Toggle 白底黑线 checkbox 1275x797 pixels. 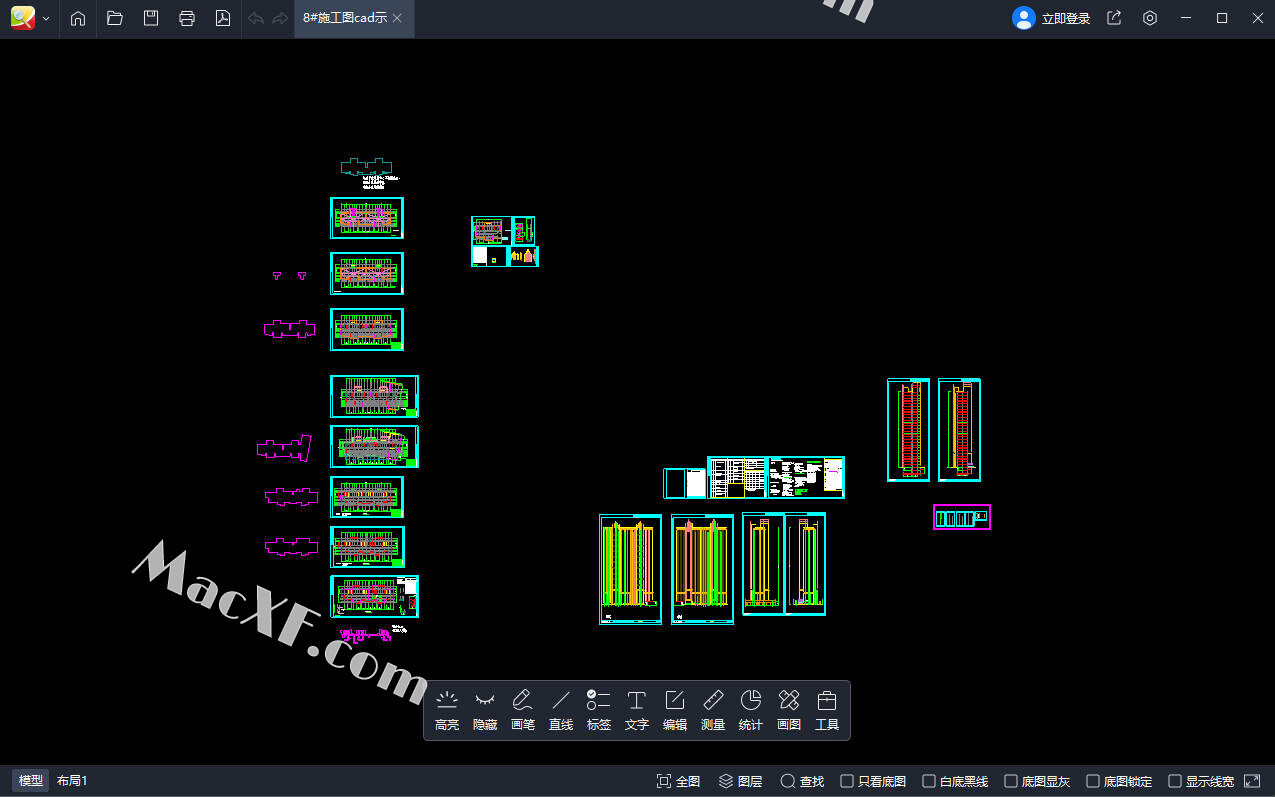pyautogui.click(x=929, y=781)
